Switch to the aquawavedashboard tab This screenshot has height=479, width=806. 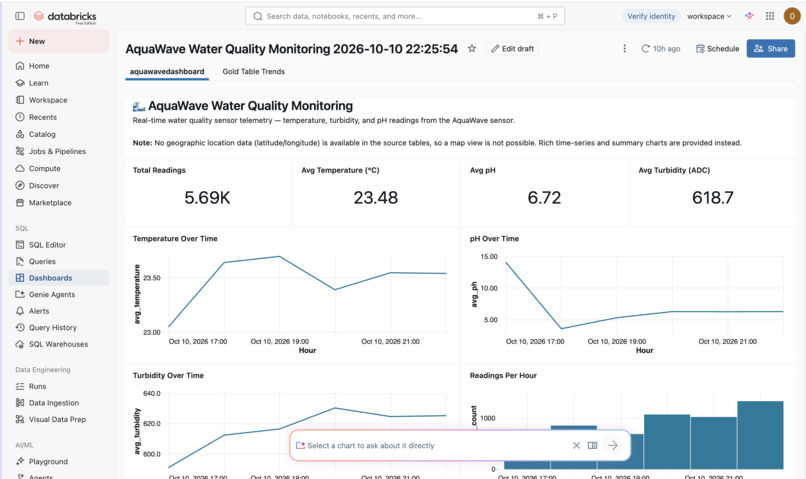click(167, 71)
